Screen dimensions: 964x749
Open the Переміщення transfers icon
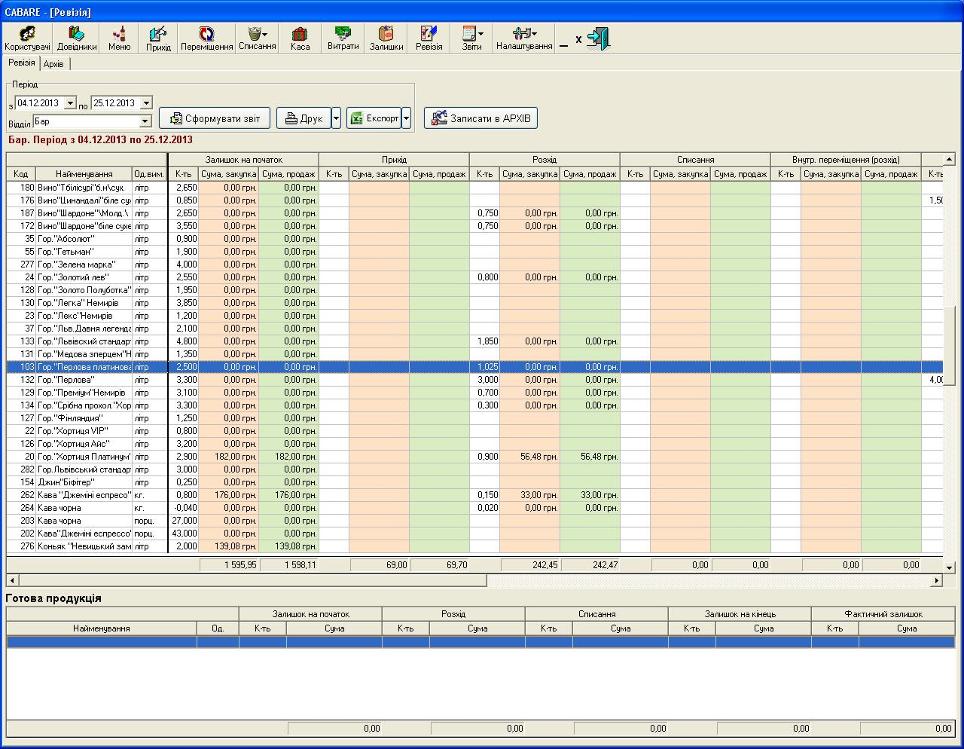click(207, 38)
